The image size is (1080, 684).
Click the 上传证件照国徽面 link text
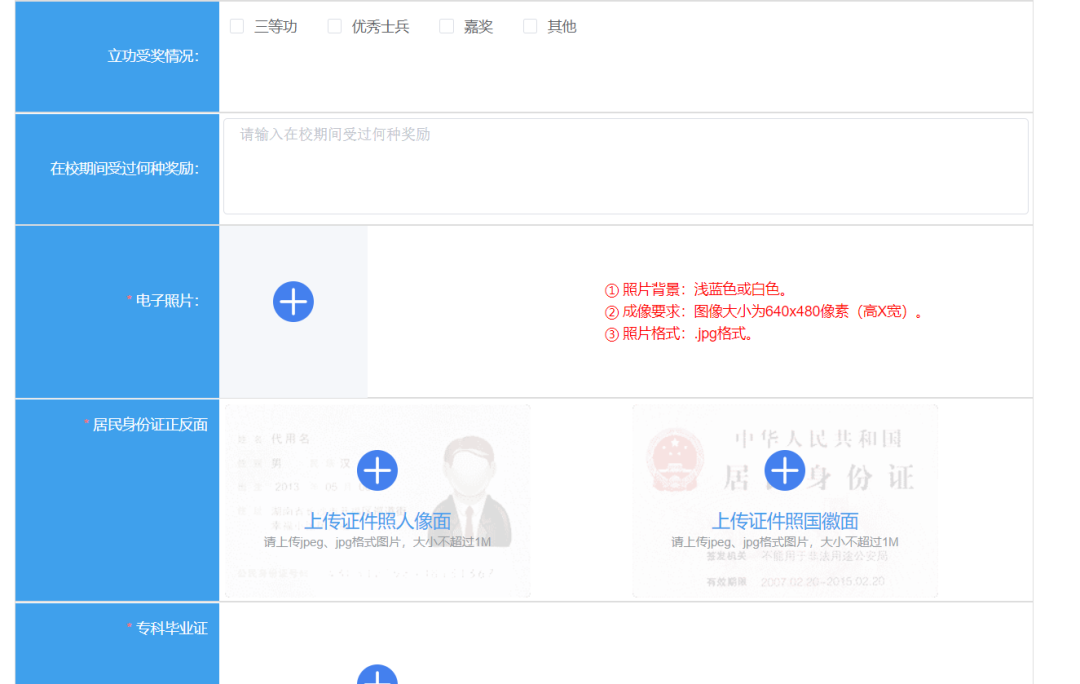tap(784, 521)
